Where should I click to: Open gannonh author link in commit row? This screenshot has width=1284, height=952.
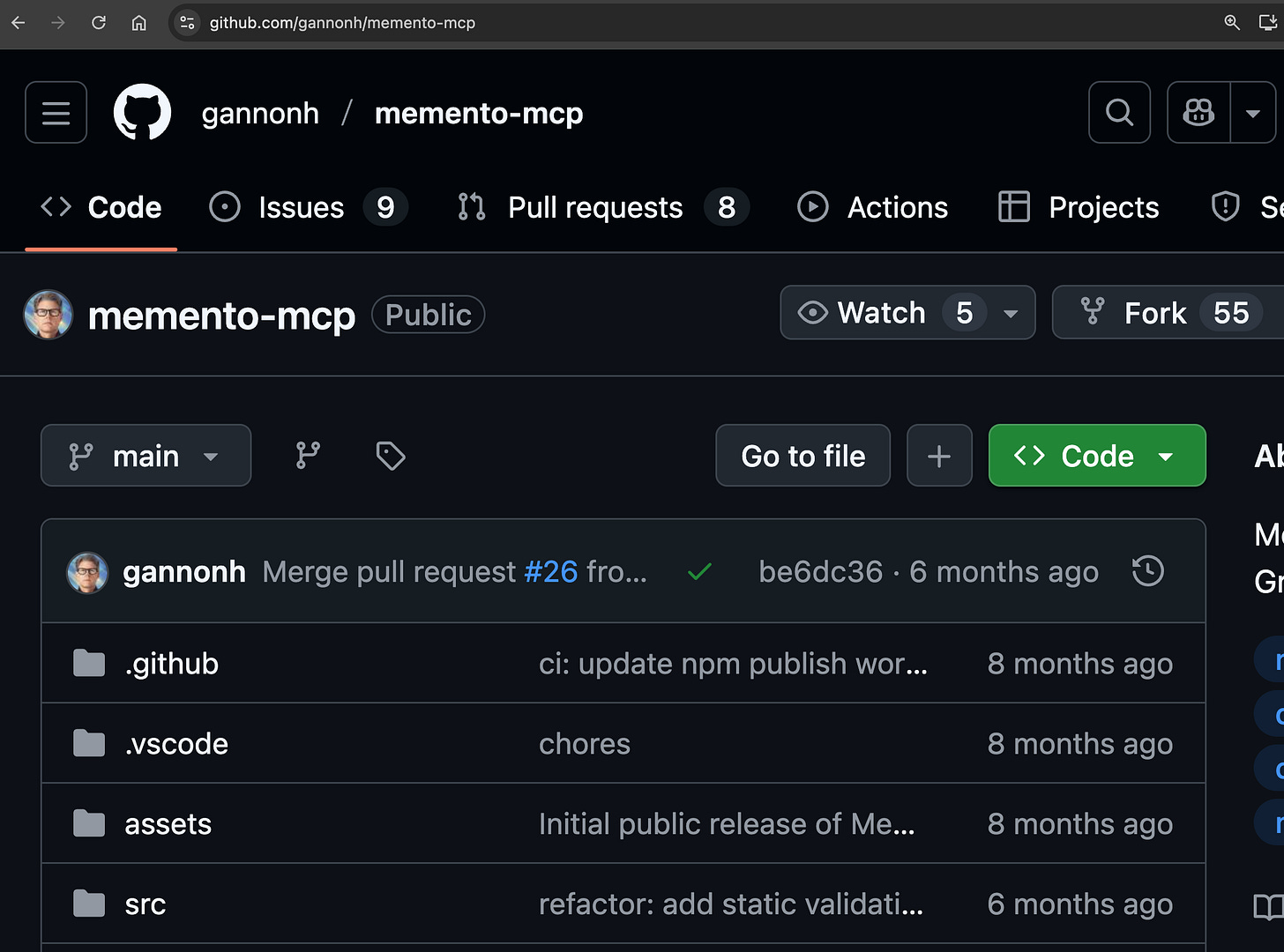(x=184, y=572)
